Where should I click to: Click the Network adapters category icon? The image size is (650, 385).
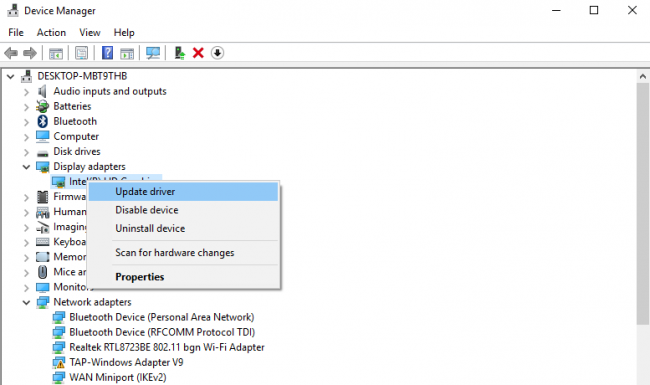[x=43, y=302]
